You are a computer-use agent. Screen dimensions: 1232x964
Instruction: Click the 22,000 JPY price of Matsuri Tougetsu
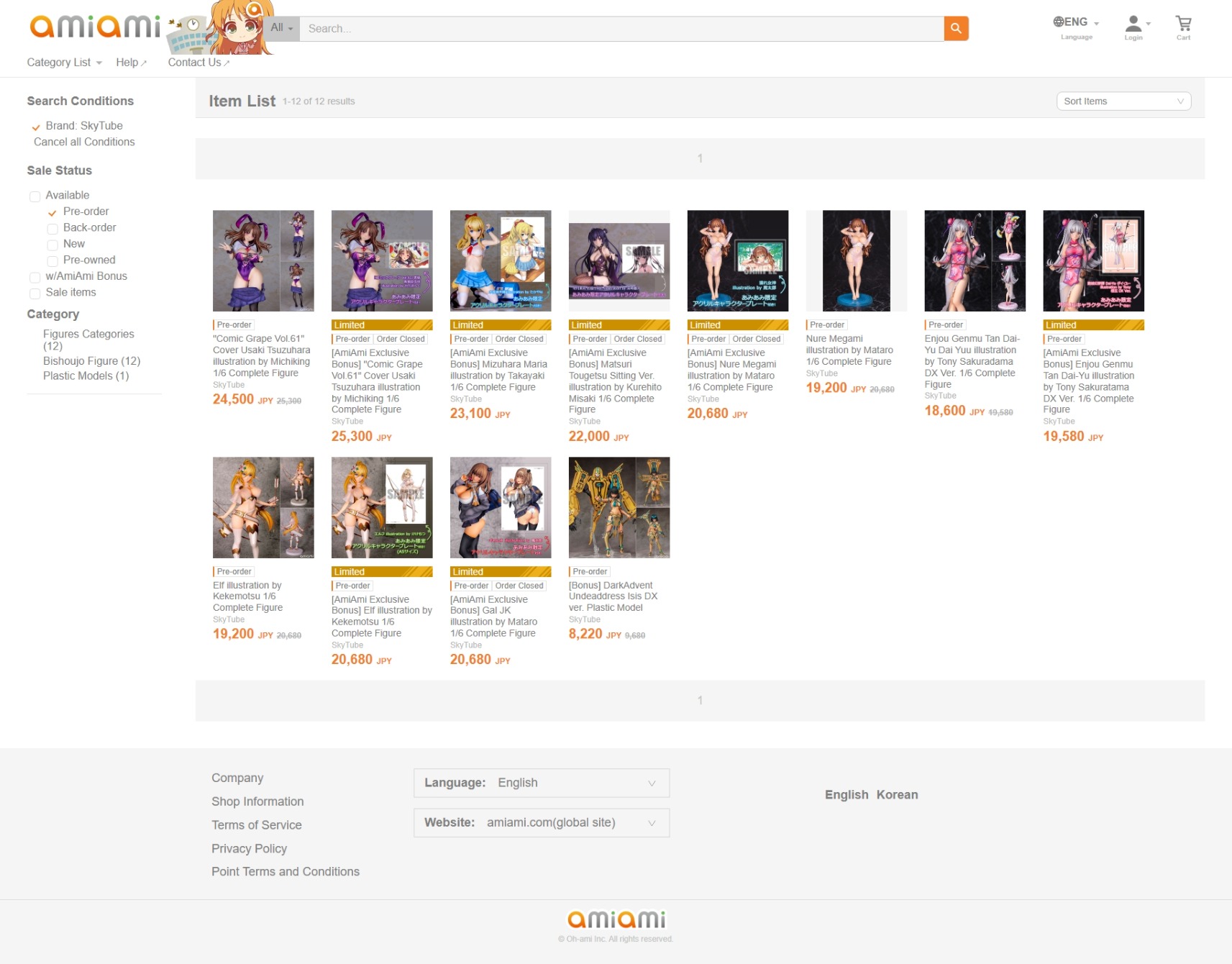click(x=599, y=437)
